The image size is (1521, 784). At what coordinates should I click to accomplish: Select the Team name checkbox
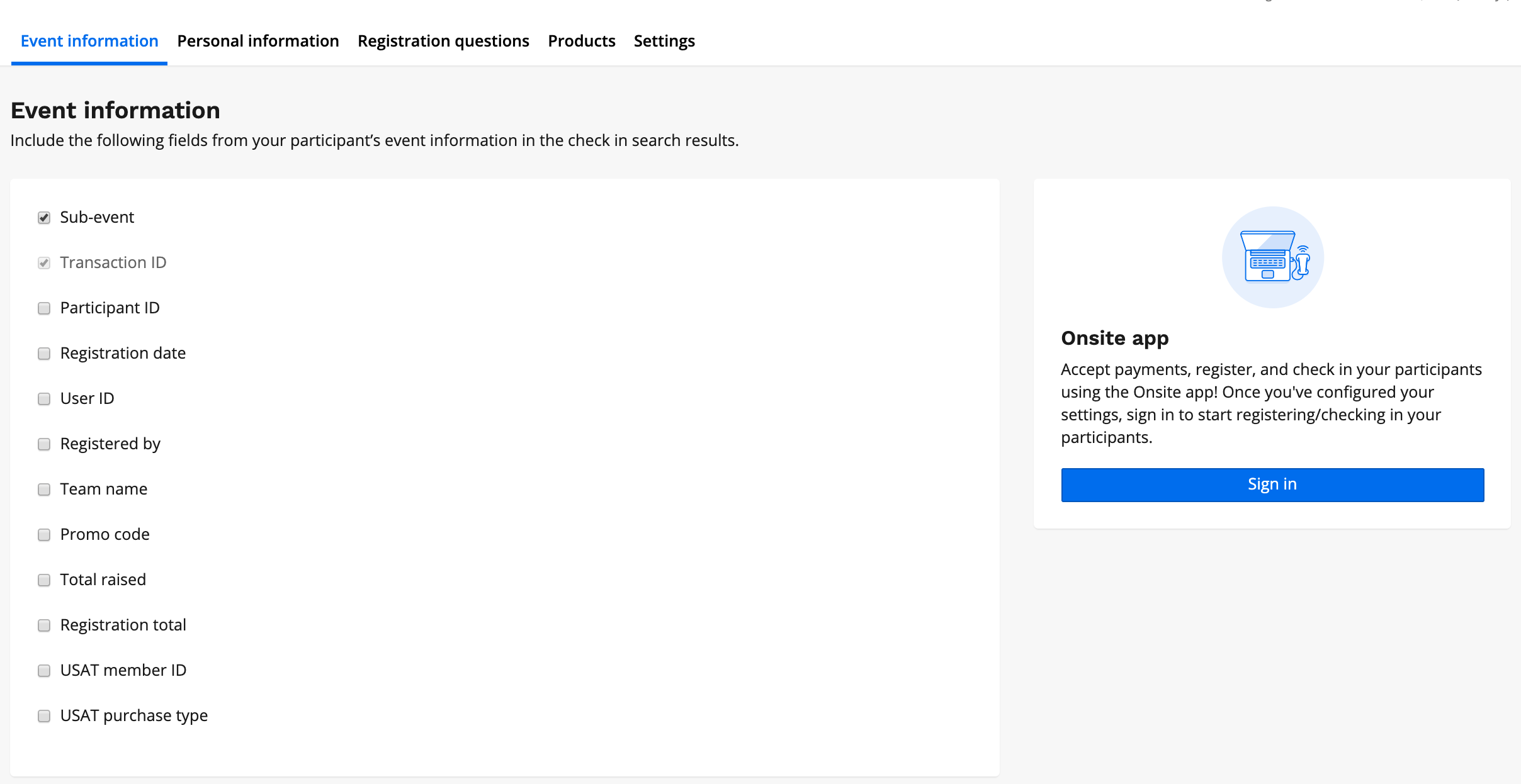(x=44, y=490)
